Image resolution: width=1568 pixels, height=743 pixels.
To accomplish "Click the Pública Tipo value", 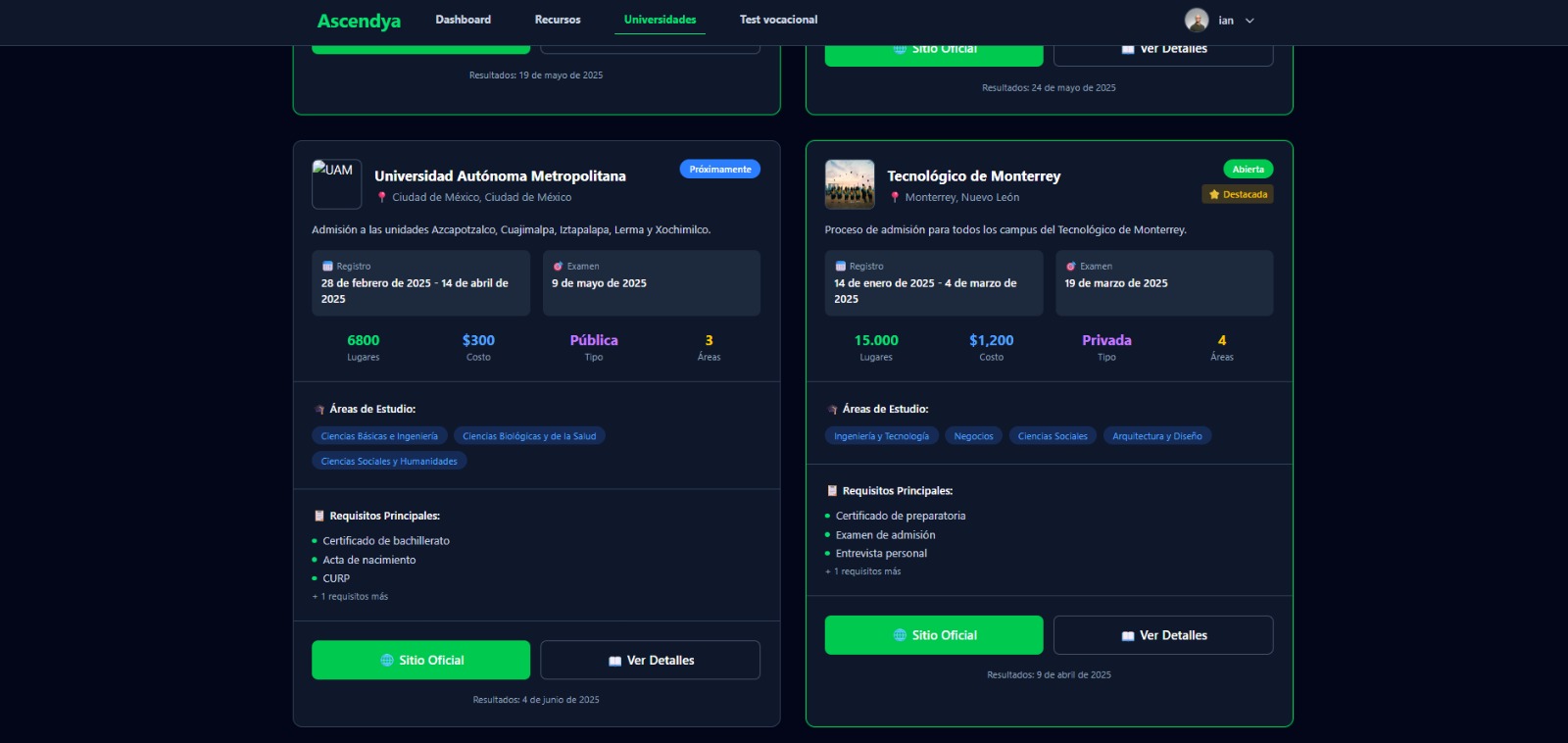I will 594,340.
